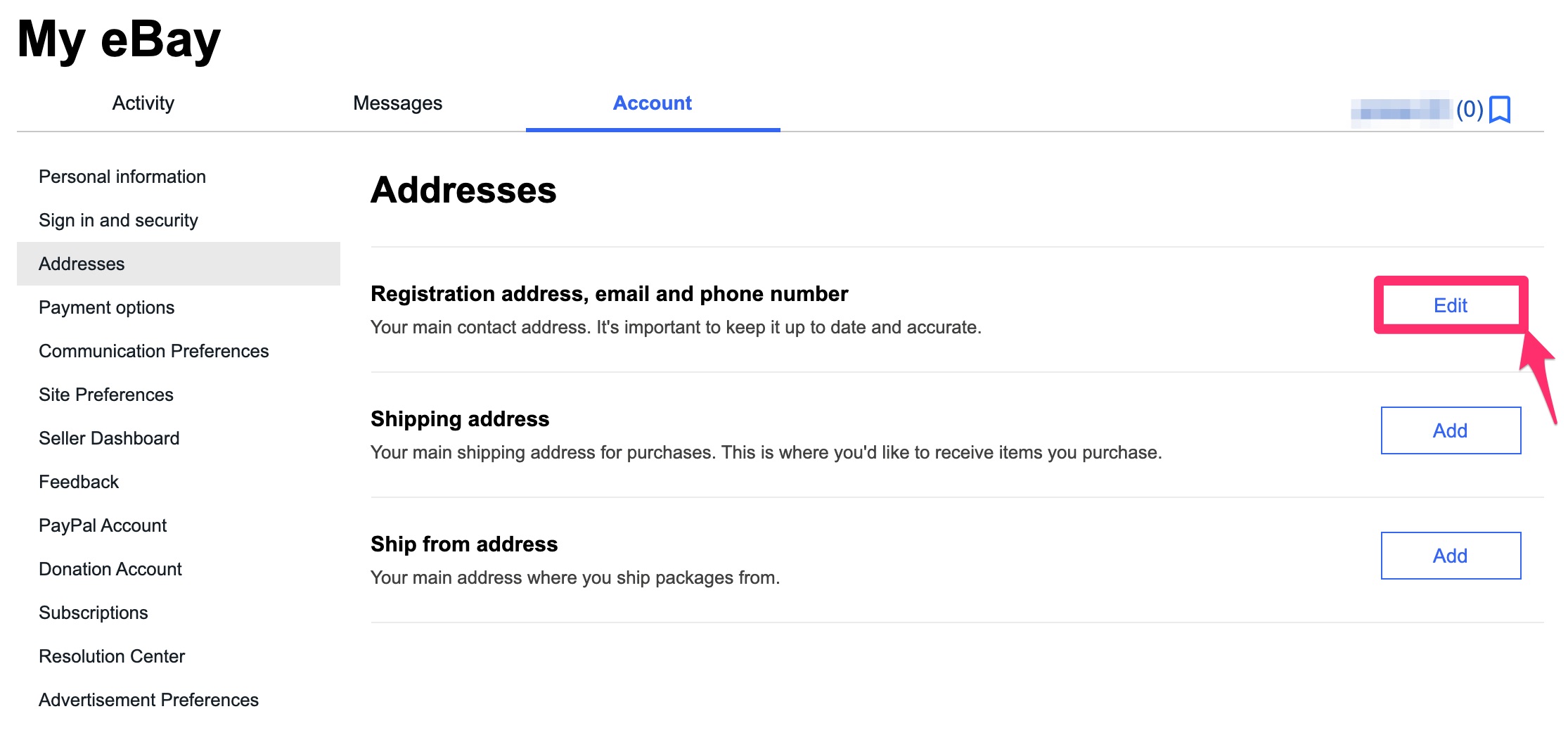This screenshot has height=754, width=1568.
Task: Open Communication Preferences
Action: click(154, 351)
